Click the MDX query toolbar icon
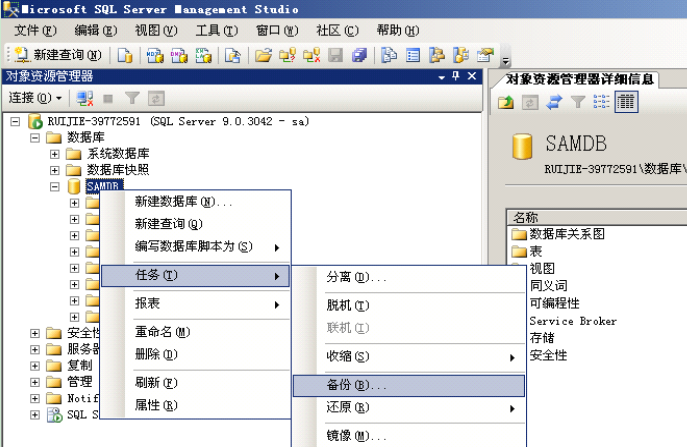Viewport: 687px width, 447px height. point(155,55)
